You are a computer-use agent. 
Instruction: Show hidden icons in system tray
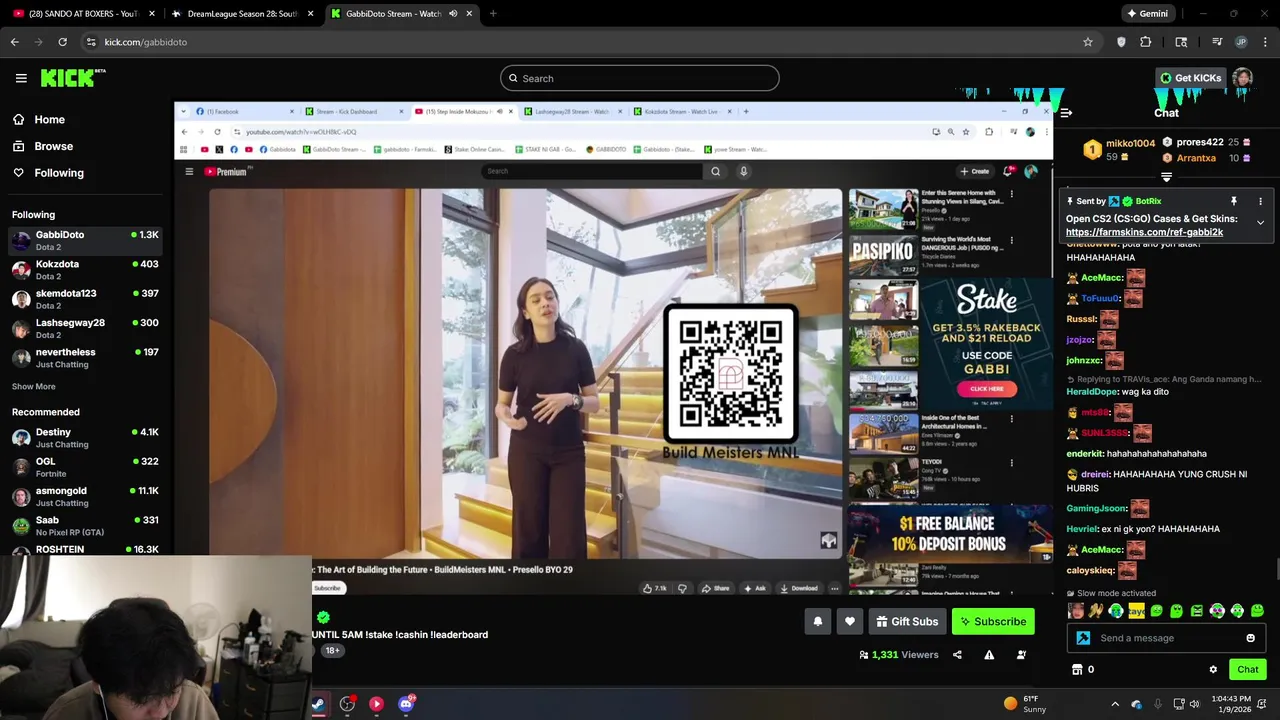point(1115,704)
